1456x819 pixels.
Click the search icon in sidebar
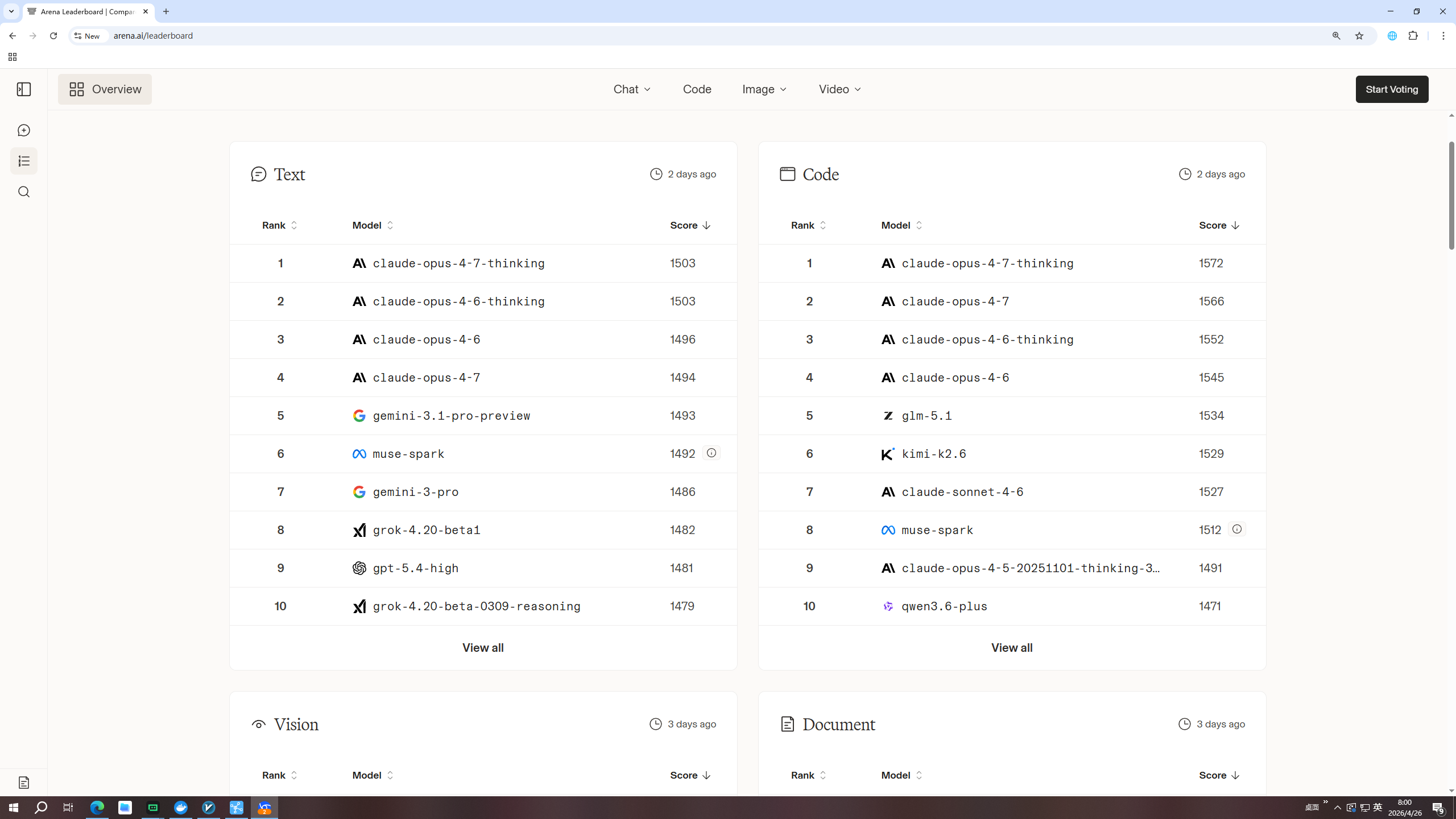[23, 192]
